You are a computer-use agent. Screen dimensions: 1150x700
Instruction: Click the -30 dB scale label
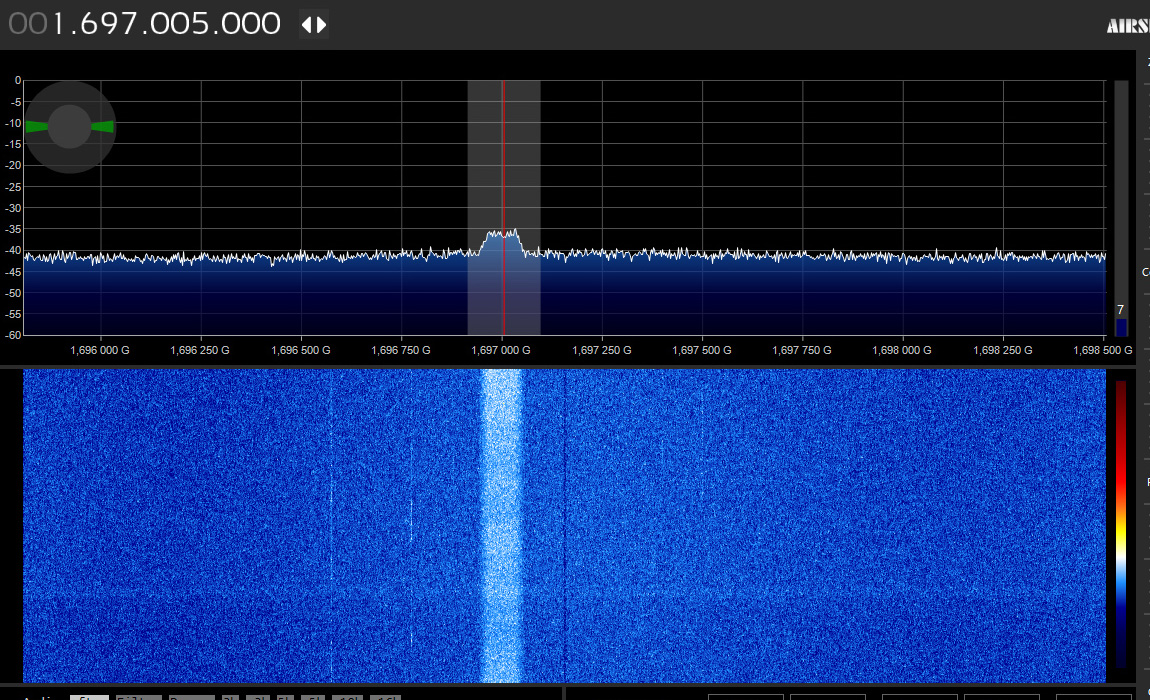tap(13, 208)
